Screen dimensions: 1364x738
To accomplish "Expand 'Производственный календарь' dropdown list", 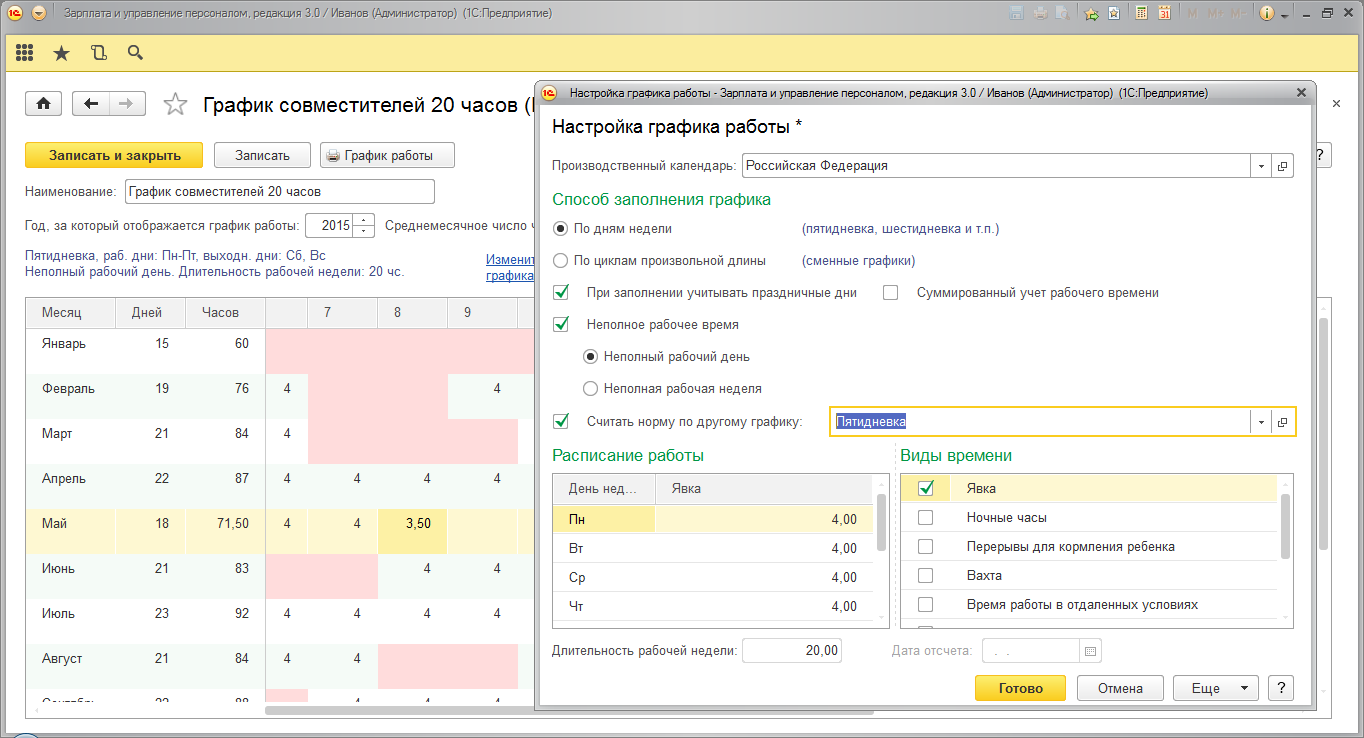I will [x=1261, y=166].
